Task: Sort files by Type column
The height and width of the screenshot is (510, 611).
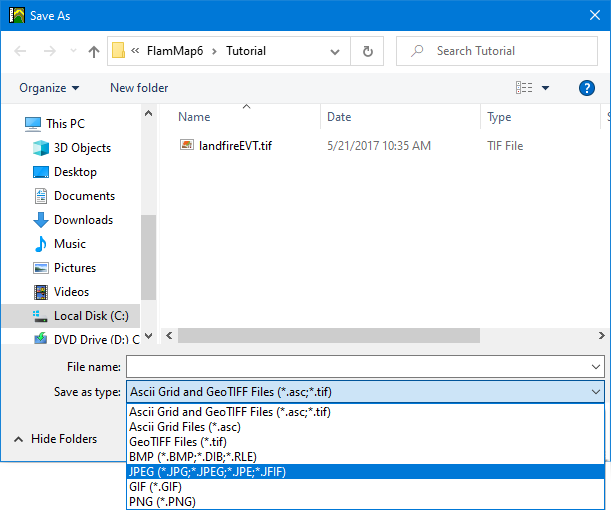Action: (499, 117)
